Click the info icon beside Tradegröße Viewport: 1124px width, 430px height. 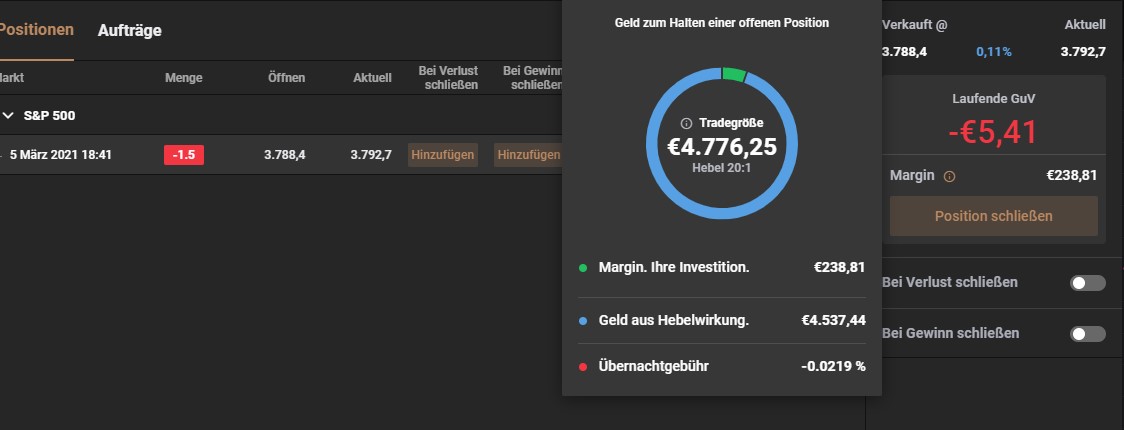[x=686, y=123]
